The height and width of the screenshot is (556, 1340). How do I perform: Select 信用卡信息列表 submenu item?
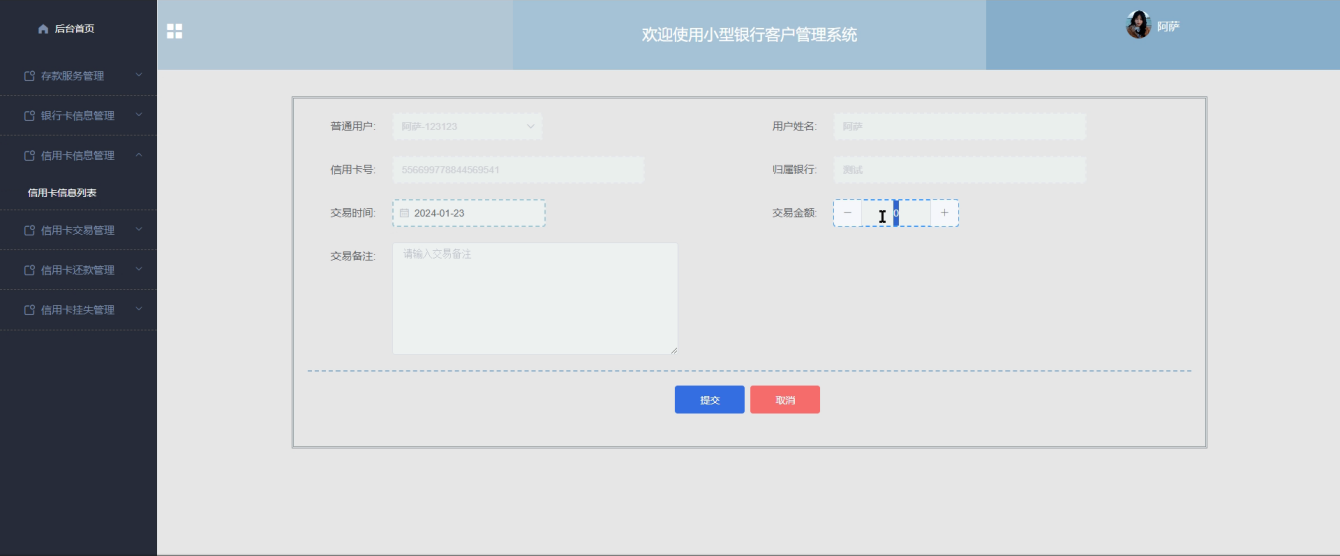coord(62,193)
